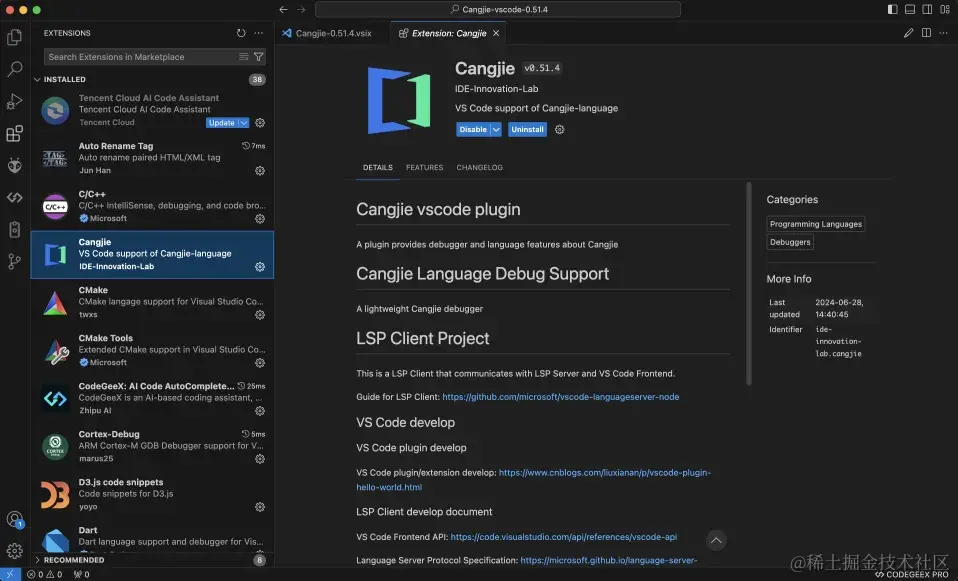
Task: Toggle secondary side bar visibility
Action: pyautogui.click(x=927, y=9)
